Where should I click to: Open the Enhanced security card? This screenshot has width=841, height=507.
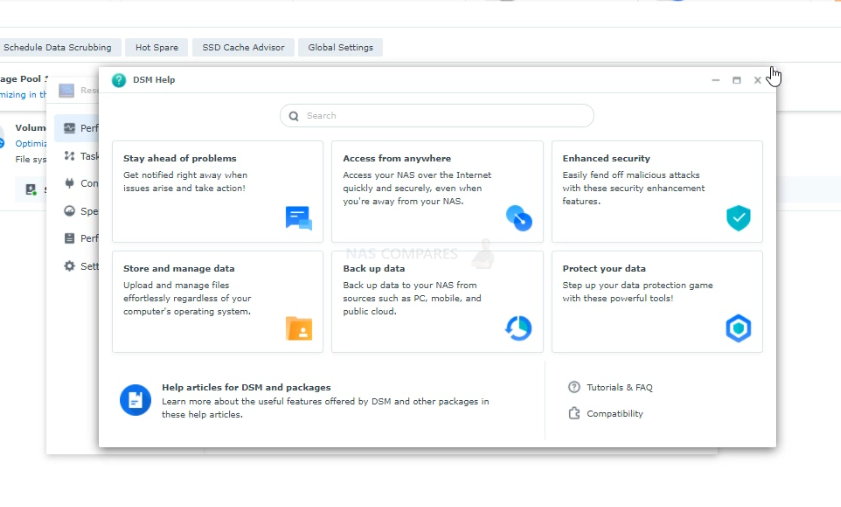(x=657, y=192)
